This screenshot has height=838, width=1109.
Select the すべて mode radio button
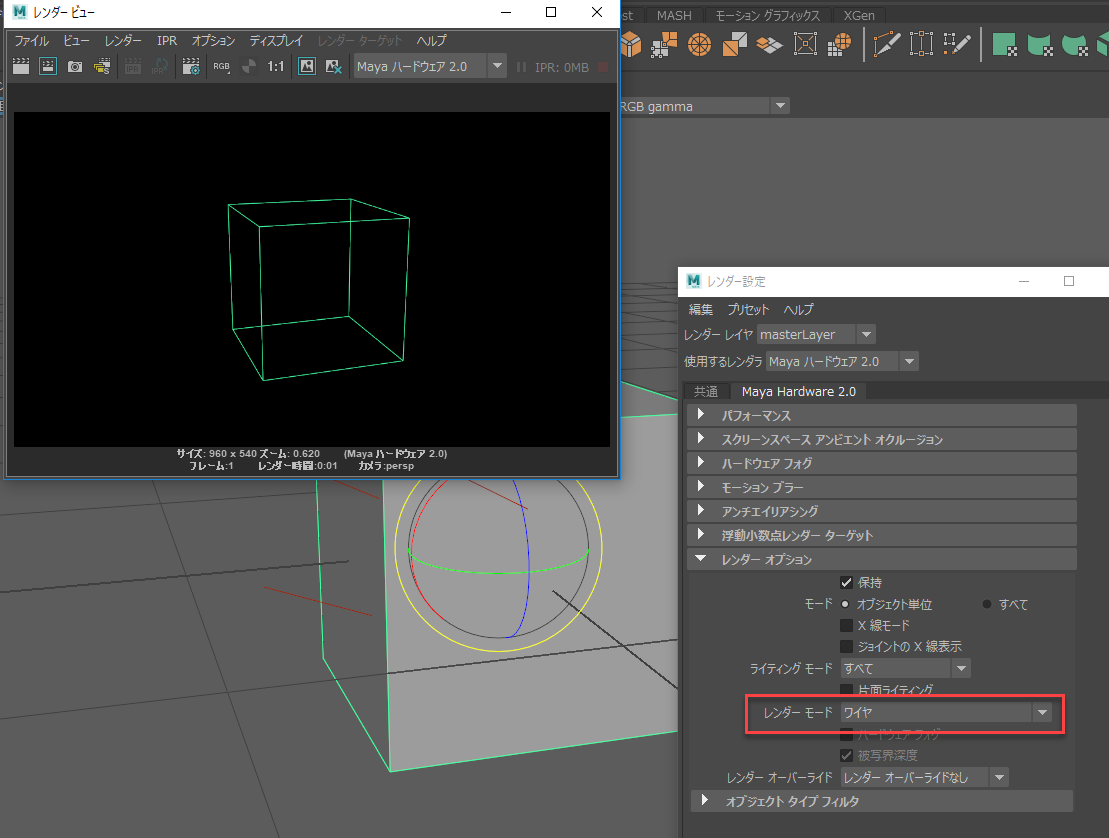tap(987, 604)
